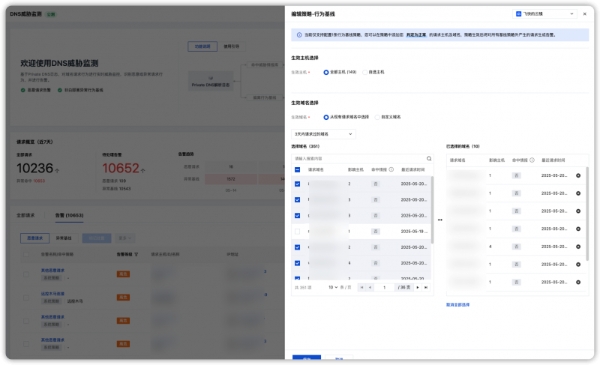Click the solid blue batch button on the dimmed page
Image resolution: width=600 pixels, height=365 pixels.
pos(96,238)
